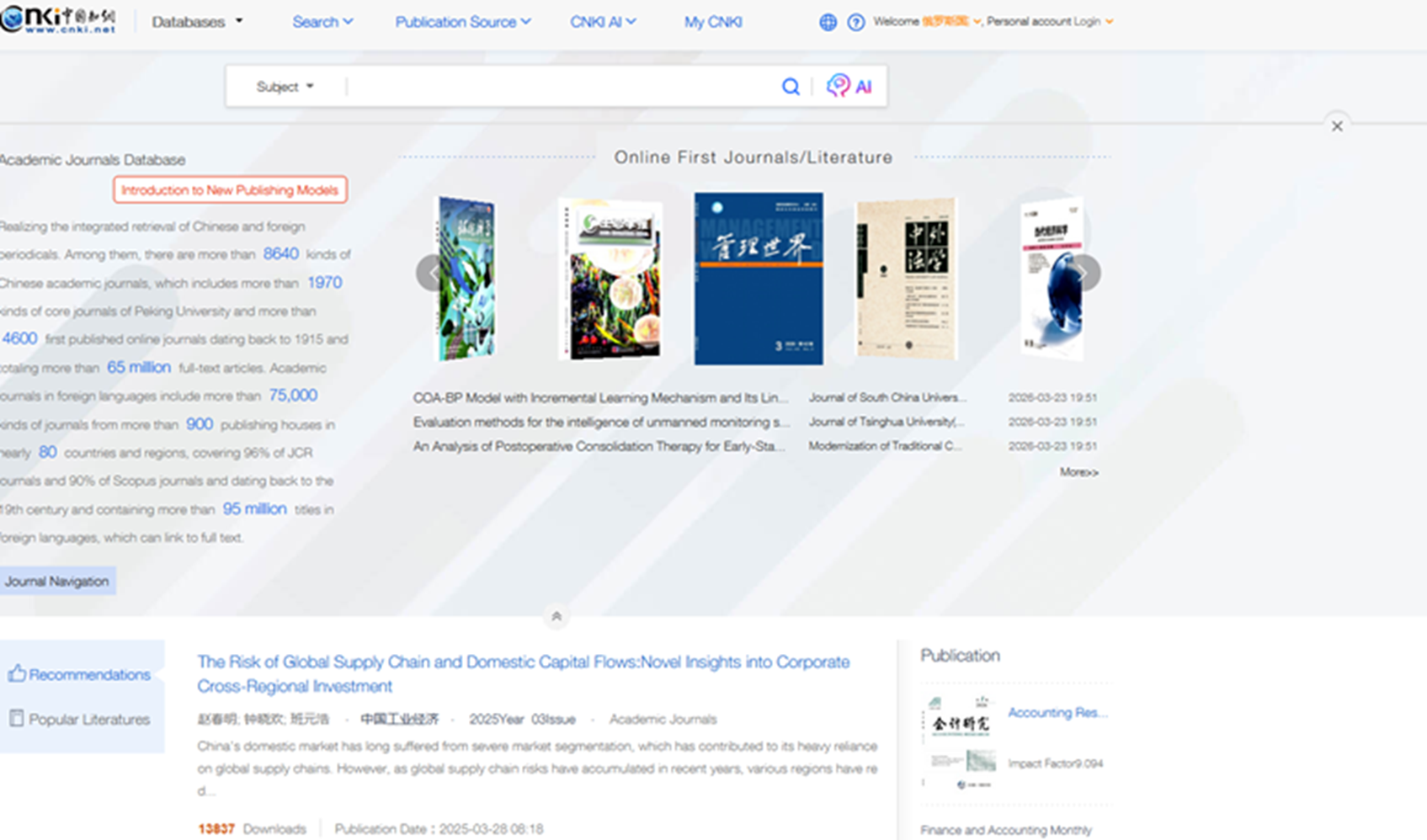The height and width of the screenshot is (840, 1427).
Task: Show next journals in carousel
Action: (x=1084, y=274)
